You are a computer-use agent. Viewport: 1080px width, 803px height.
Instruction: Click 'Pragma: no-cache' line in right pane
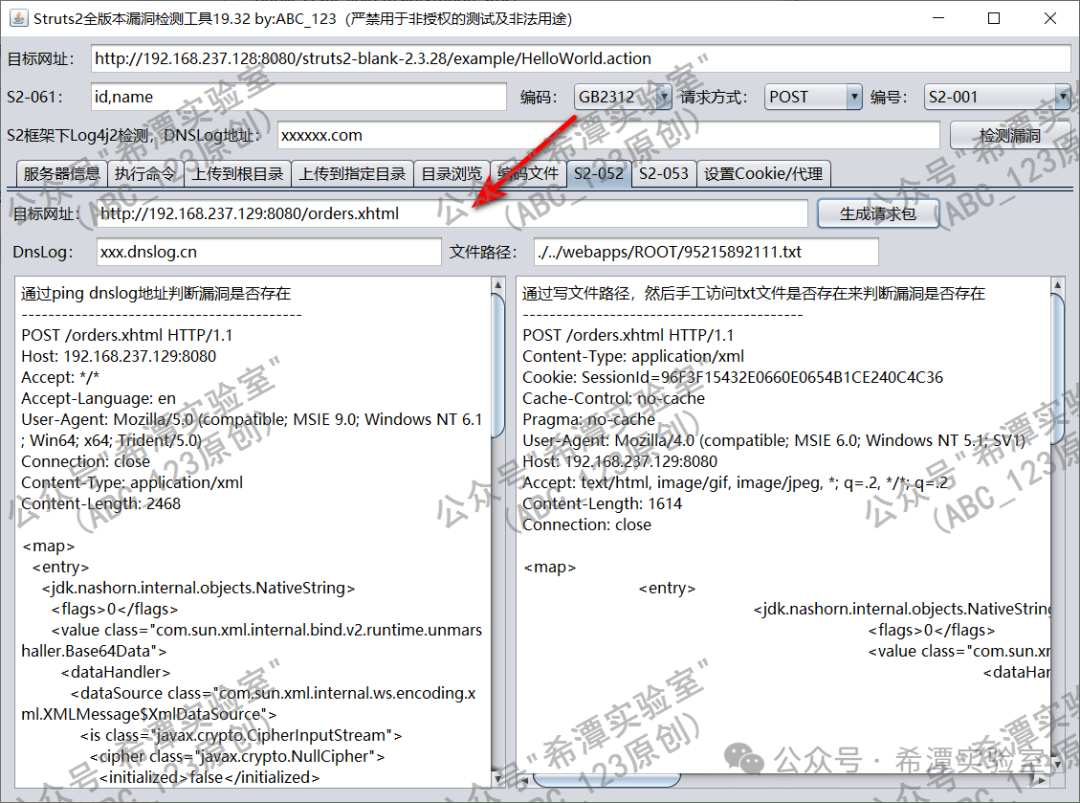(x=589, y=419)
